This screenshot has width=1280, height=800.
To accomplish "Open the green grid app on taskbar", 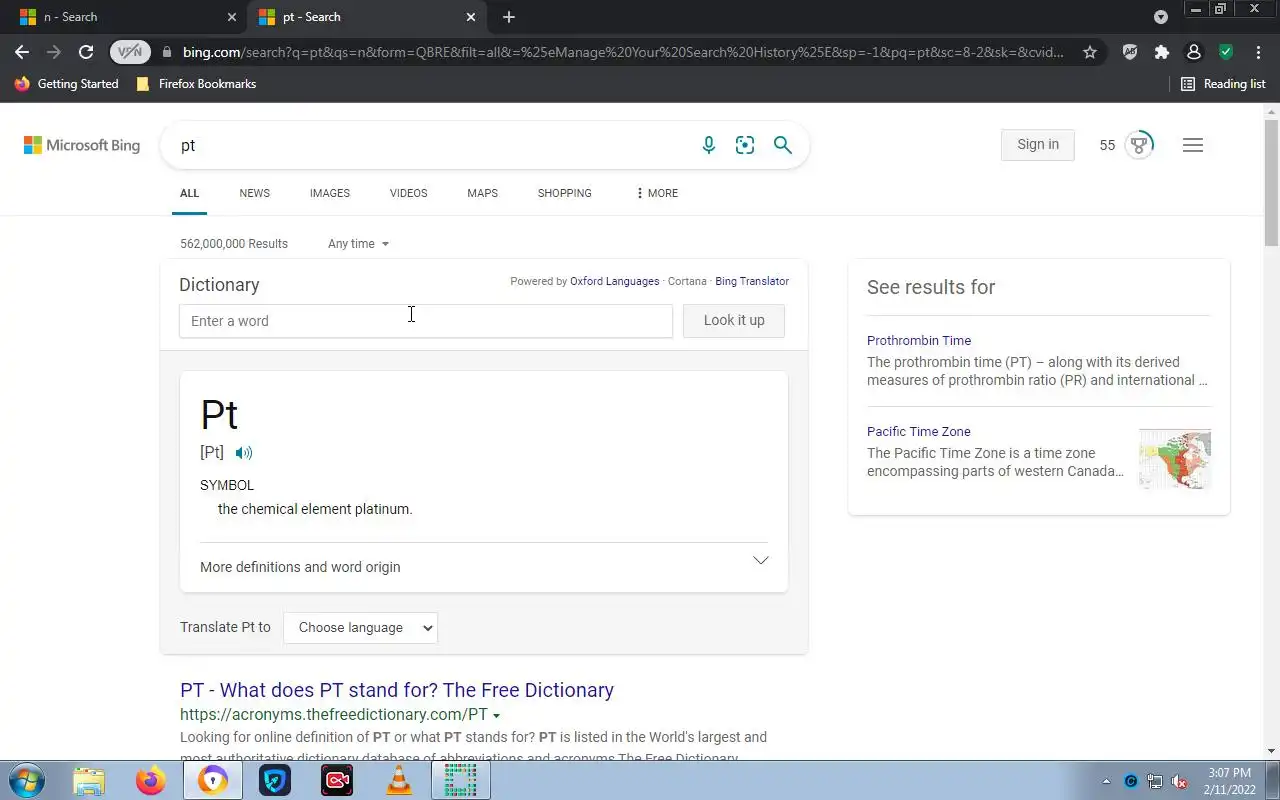I will 461,780.
